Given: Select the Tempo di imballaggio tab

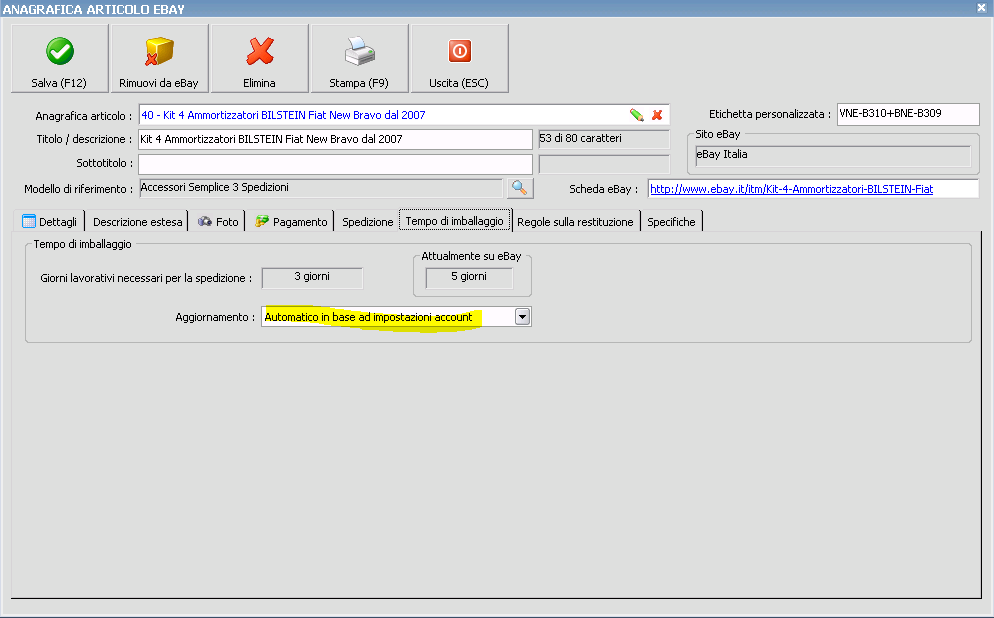Looking at the screenshot, I should pyautogui.click(x=455, y=221).
